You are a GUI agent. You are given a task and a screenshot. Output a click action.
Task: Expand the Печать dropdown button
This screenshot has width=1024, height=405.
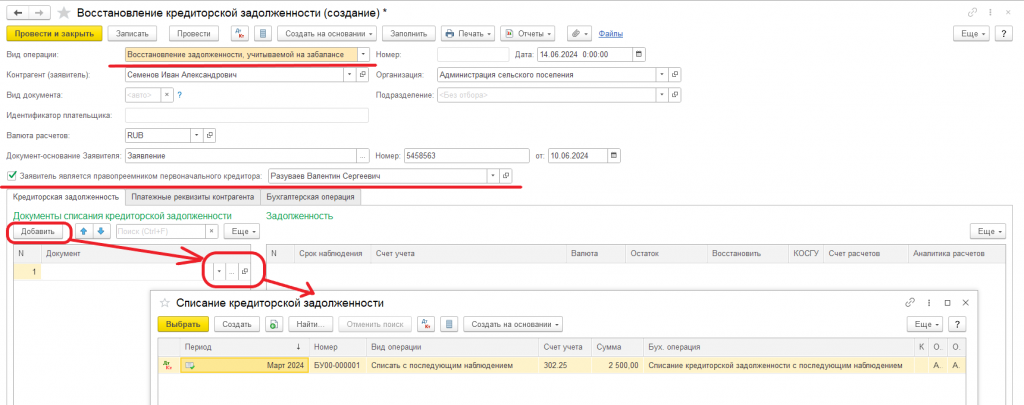coord(468,33)
